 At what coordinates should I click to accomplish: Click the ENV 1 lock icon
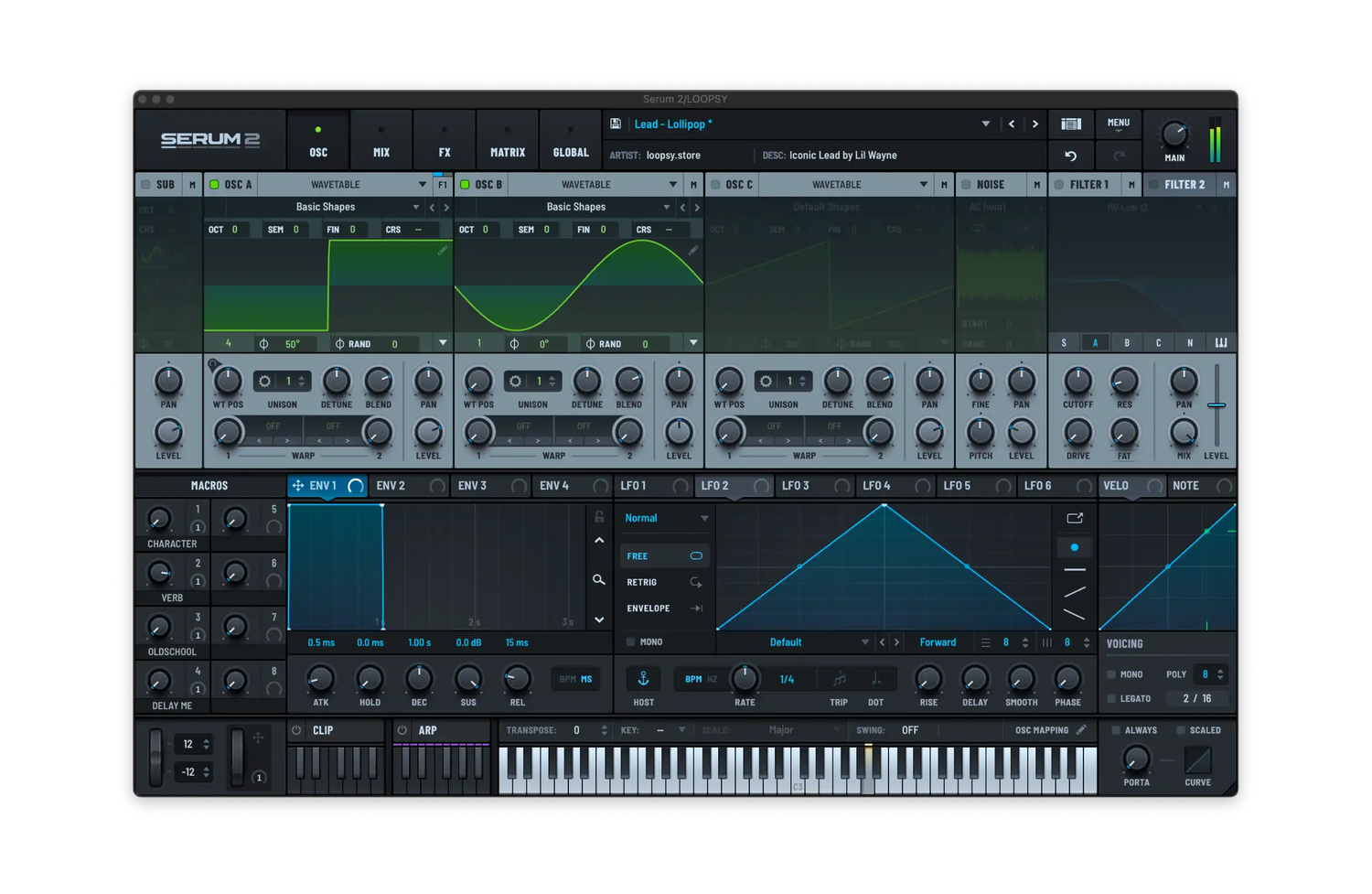pos(599,517)
